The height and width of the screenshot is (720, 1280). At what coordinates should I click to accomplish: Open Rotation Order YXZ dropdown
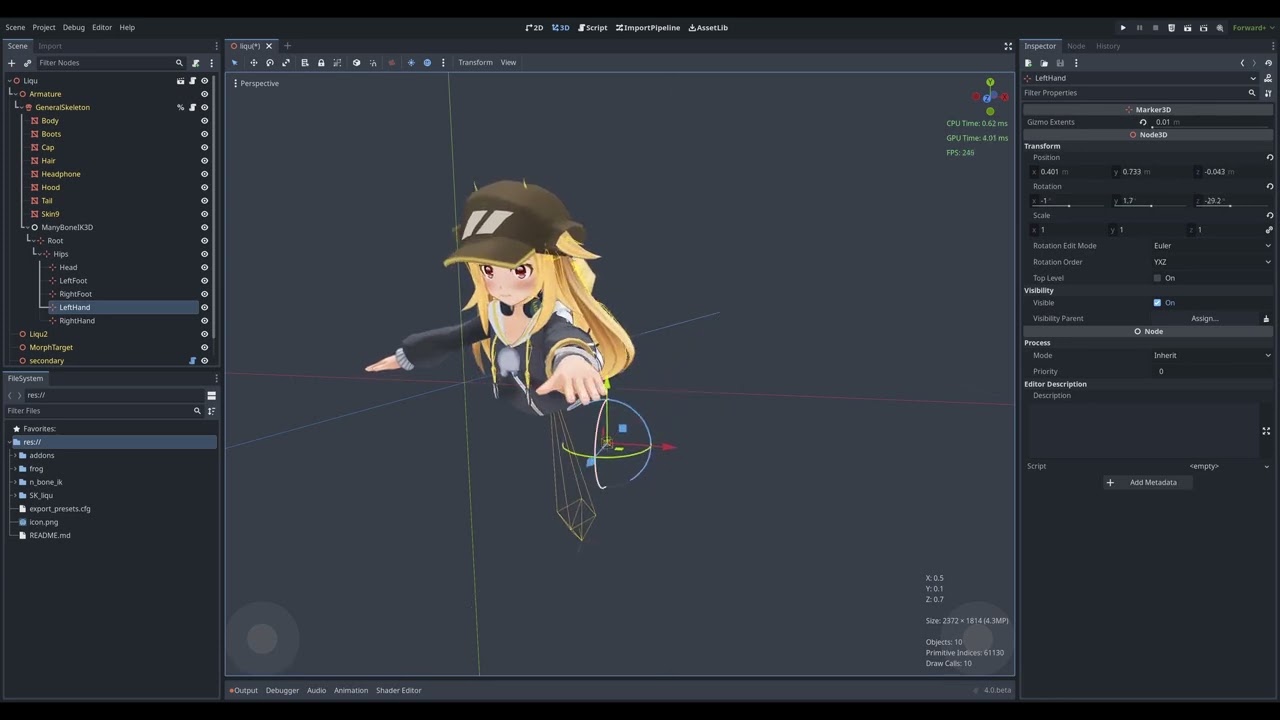[1212, 262]
